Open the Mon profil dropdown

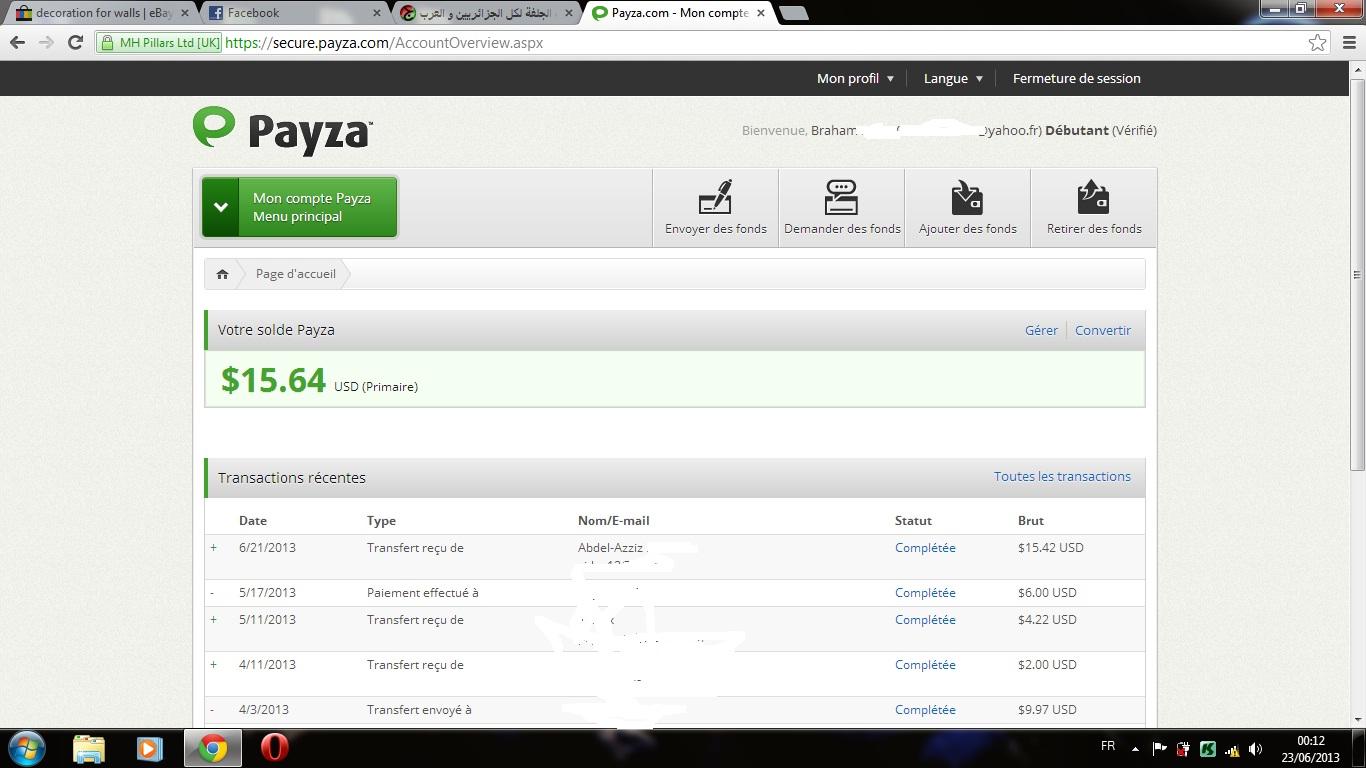855,78
